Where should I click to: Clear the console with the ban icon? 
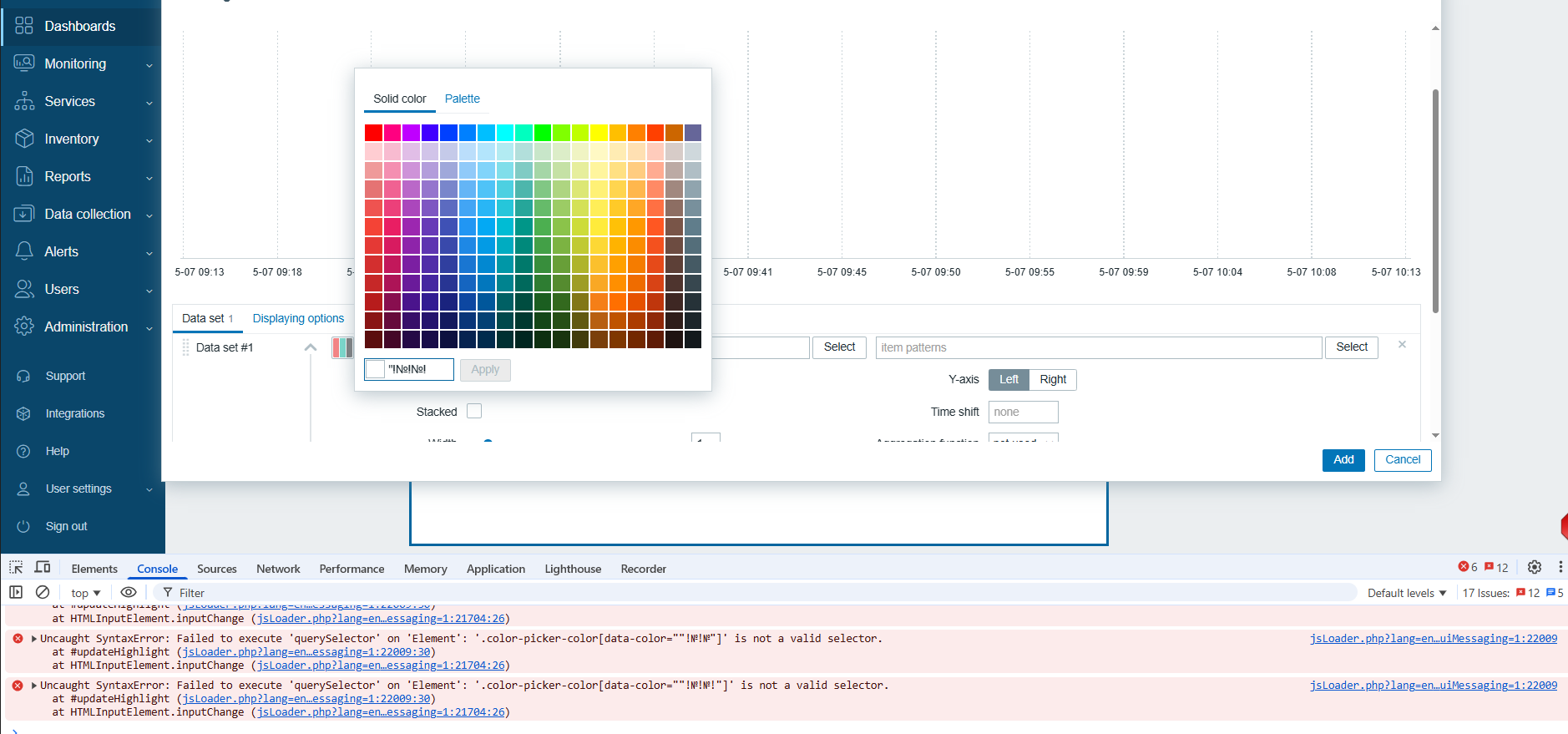43,592
